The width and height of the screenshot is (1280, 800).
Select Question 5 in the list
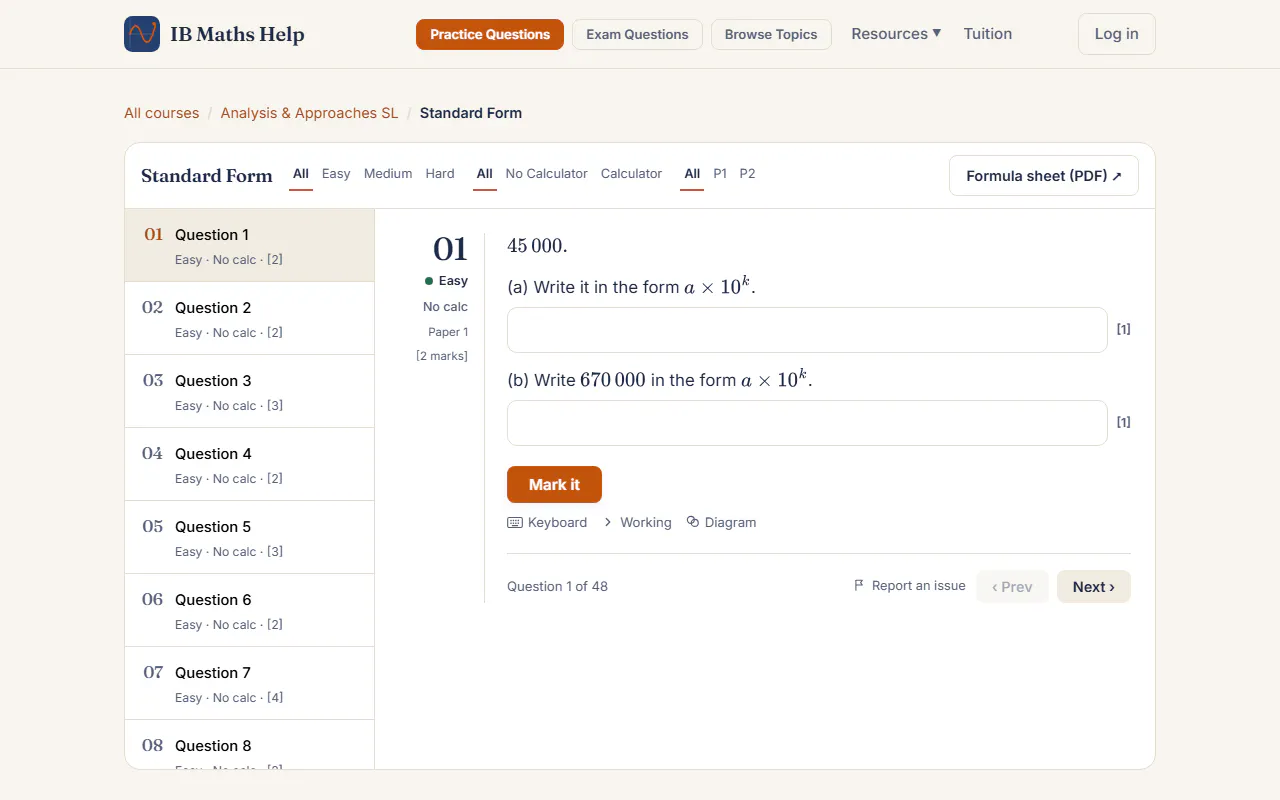coord(250,537)
